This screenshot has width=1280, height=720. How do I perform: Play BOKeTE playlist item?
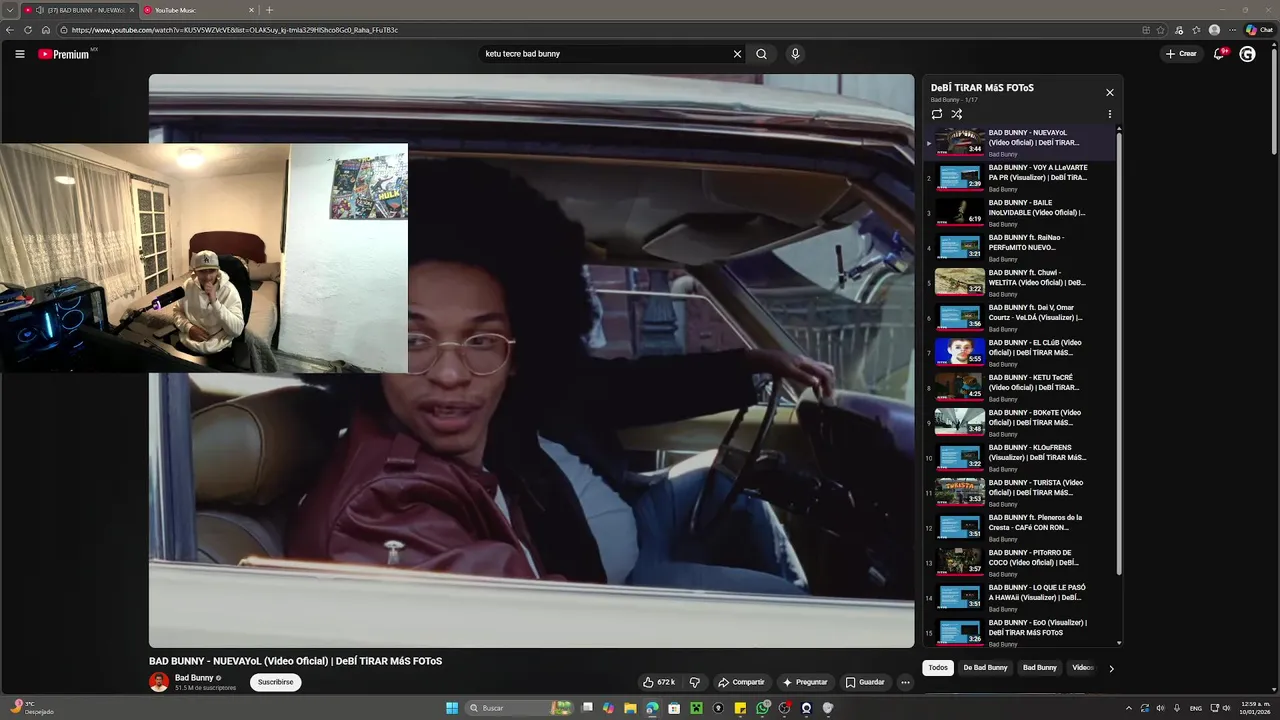(x=1019, y=423)
